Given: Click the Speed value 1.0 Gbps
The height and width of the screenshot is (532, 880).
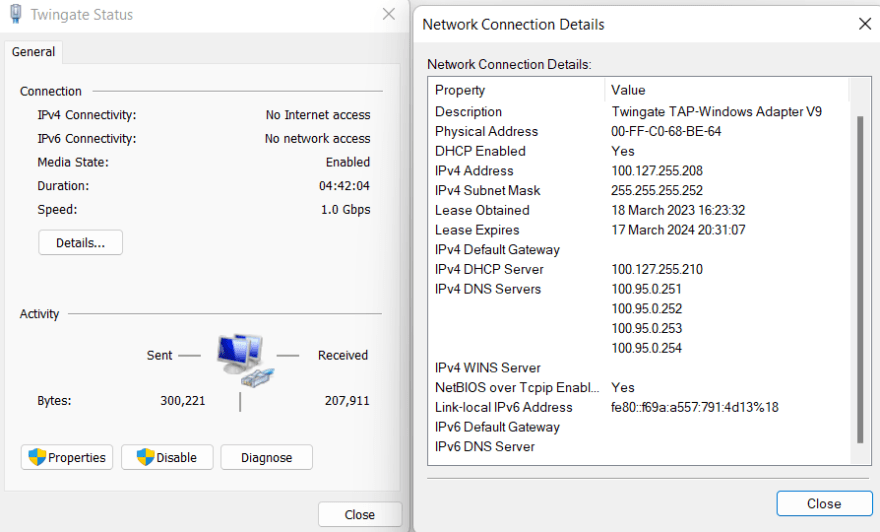Looking at the screenshot, I should pyautogui.click(x=345, y=209).
